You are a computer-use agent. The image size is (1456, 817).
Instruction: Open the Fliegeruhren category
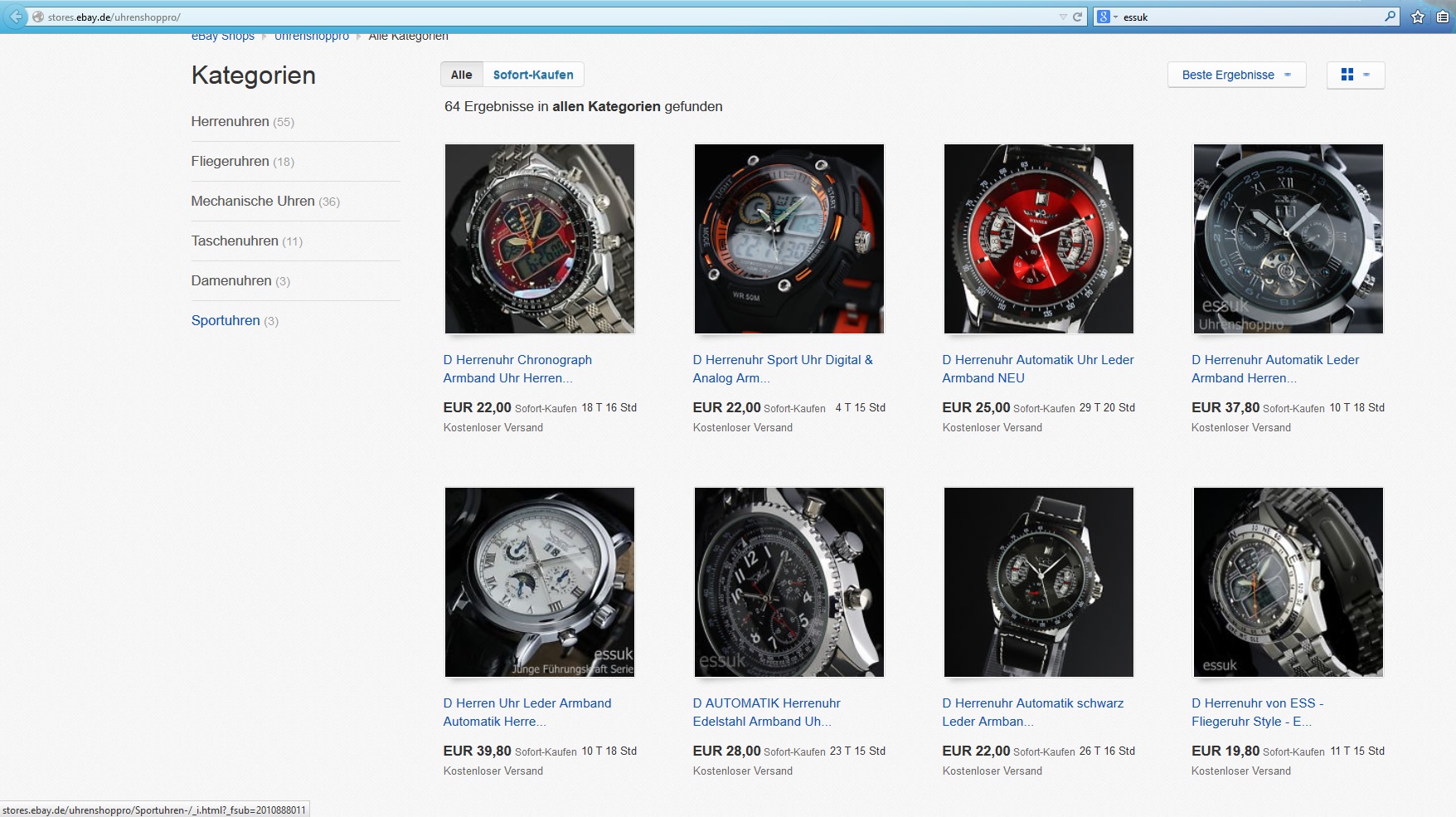click(x=230, y=161)
